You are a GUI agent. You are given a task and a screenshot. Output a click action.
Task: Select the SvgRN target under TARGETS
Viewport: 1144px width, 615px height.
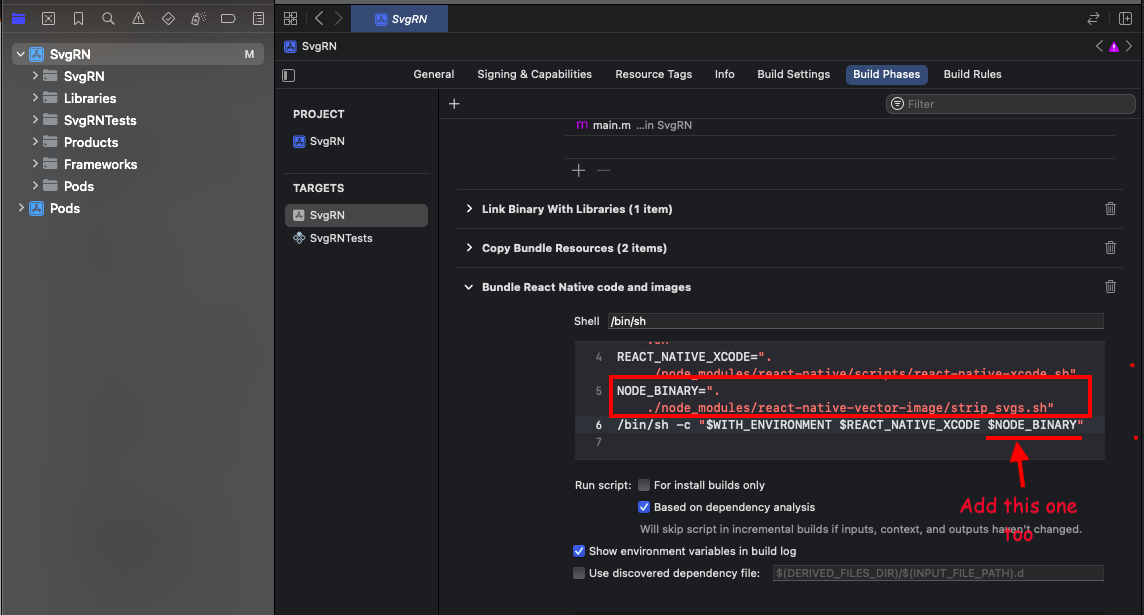pos(357,215)
